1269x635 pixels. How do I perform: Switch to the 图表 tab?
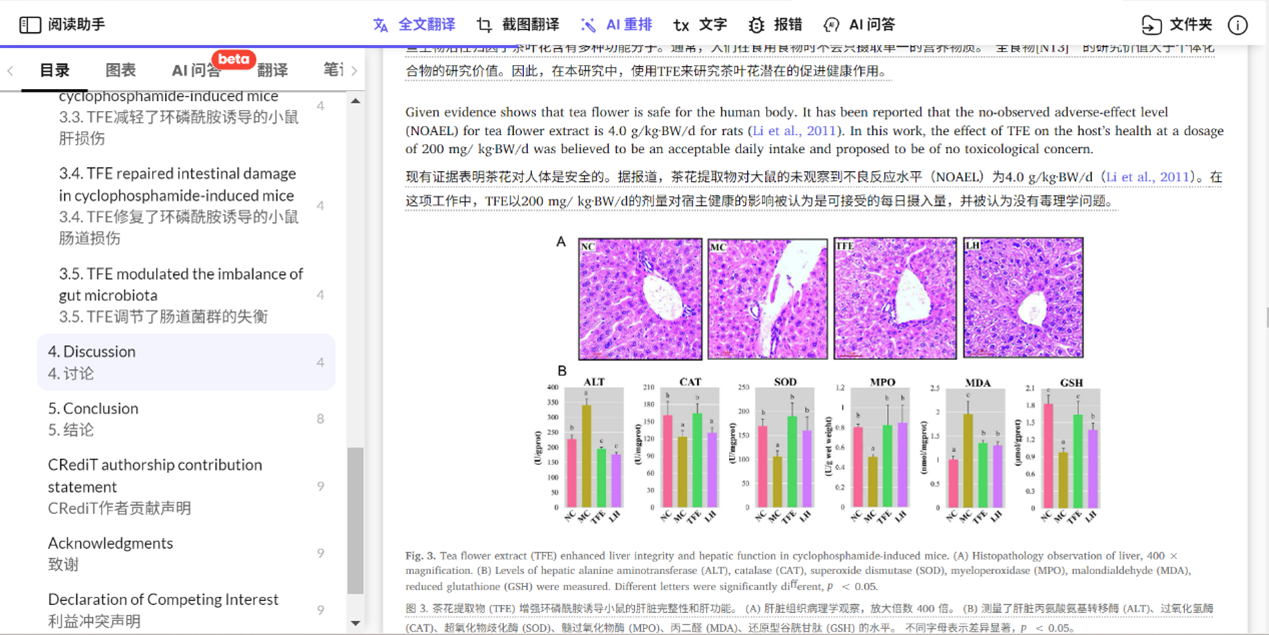[x=121, y=70]
